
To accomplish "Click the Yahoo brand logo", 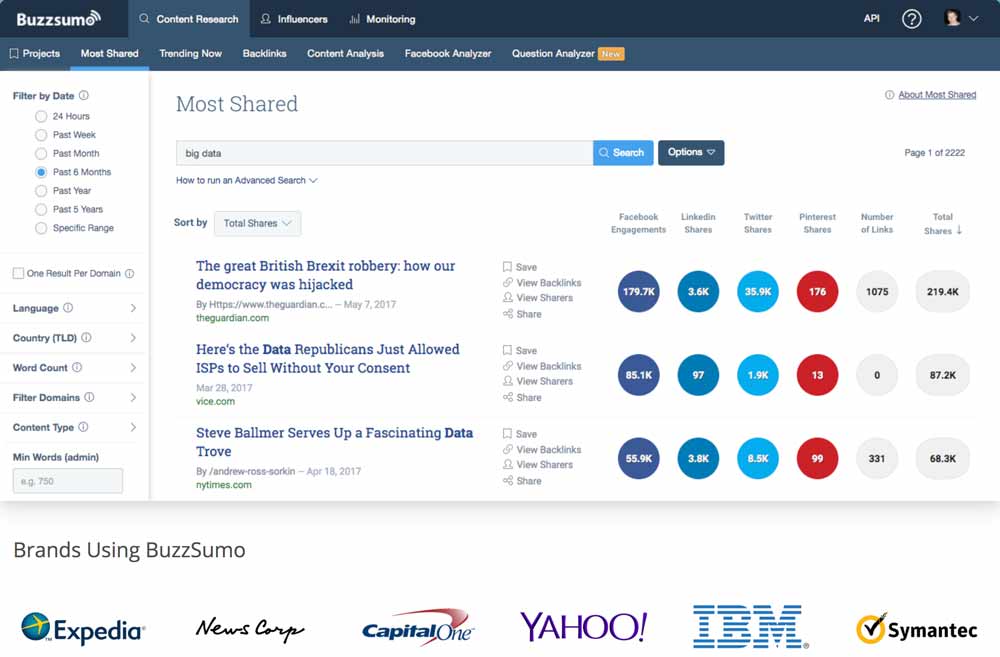I will click(584, 626).
